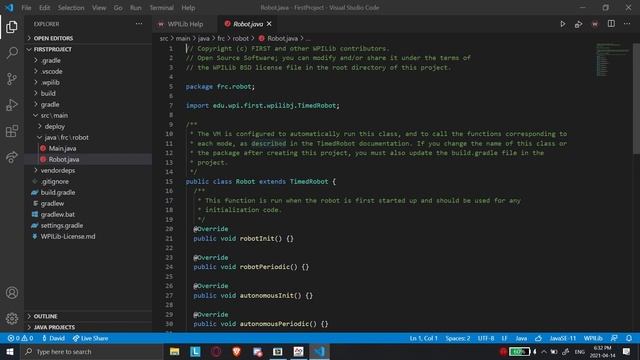Open the Extensions view
The width and height of the screenshot is (640, 360).
(x=12, y=131)
